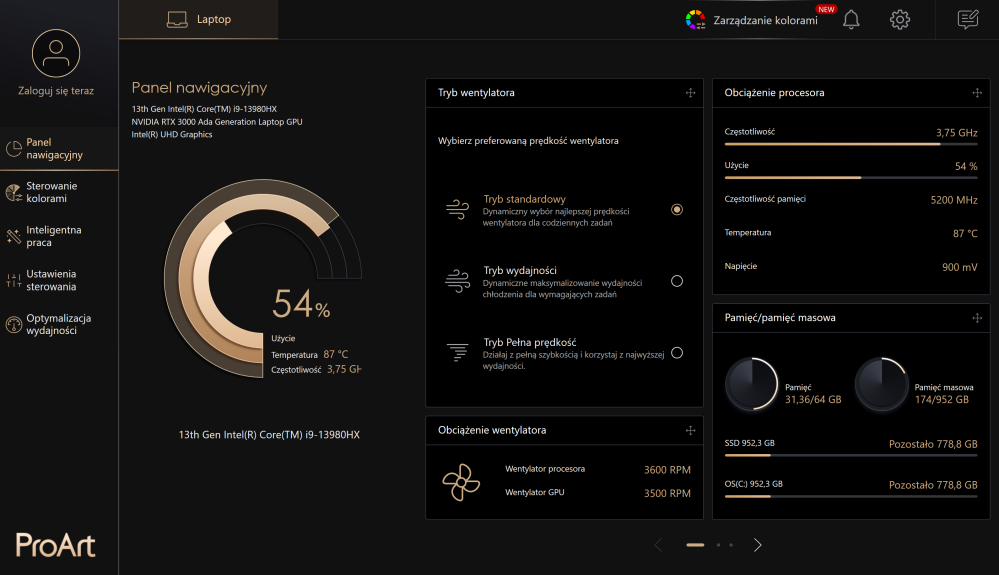Open the feedback note icon at top right
Screen dimensions: 999x575
click(968, 20)
